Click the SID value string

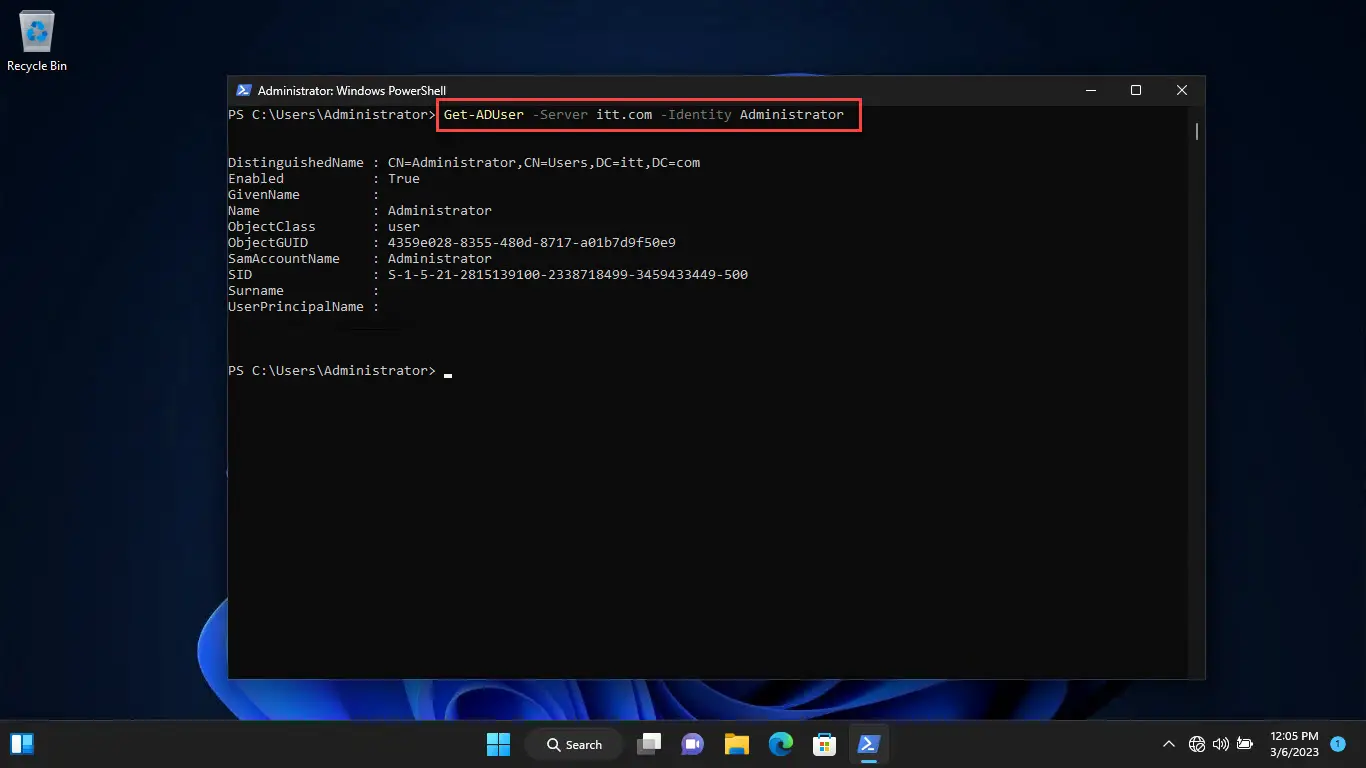click(x=568, y=275)
